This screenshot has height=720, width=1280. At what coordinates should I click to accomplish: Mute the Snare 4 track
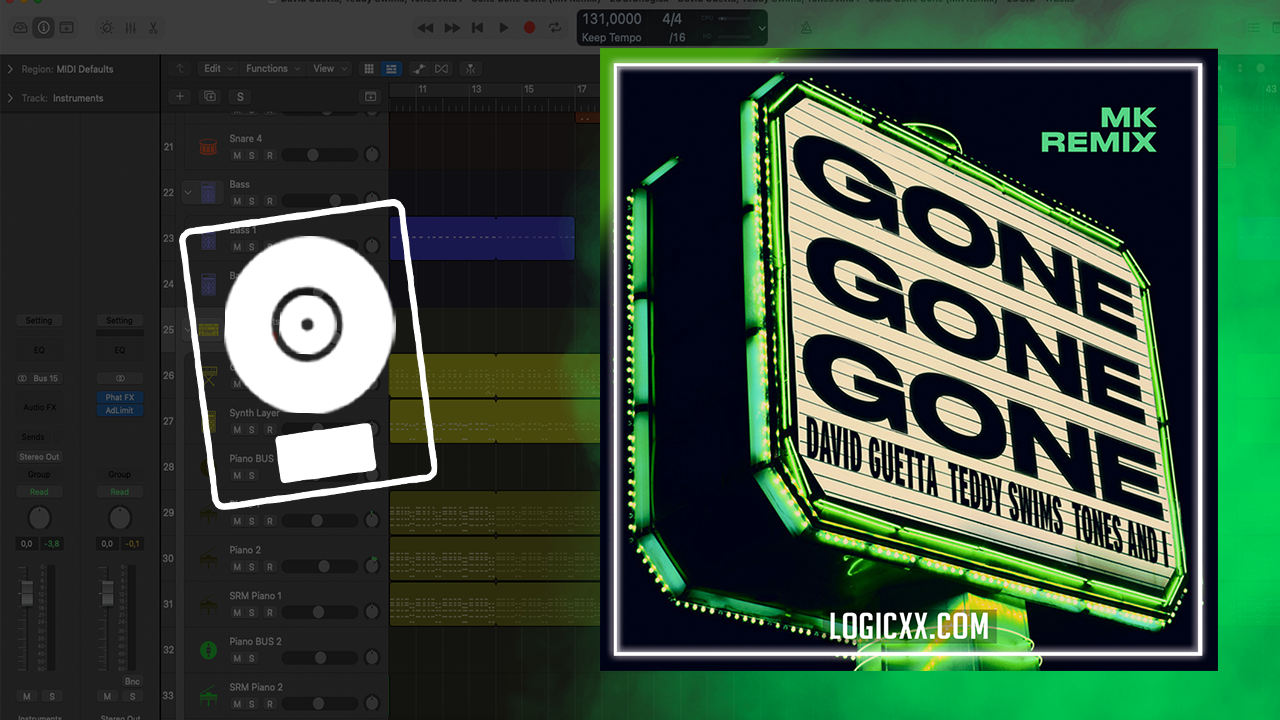[x=237, y=155]
